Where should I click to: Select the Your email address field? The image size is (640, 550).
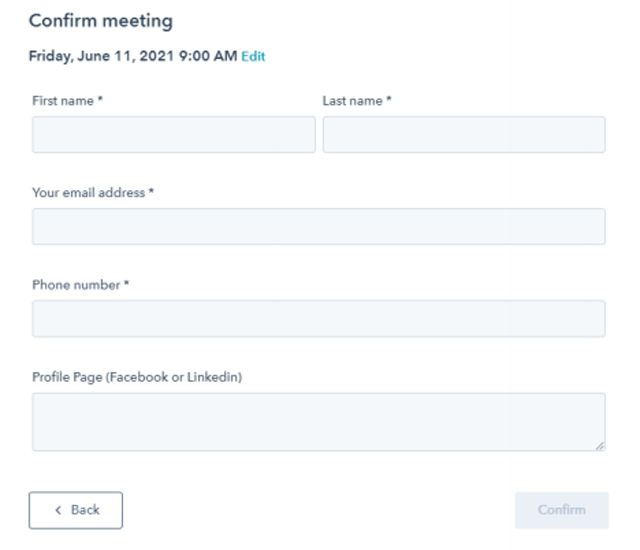pos(319,226)
